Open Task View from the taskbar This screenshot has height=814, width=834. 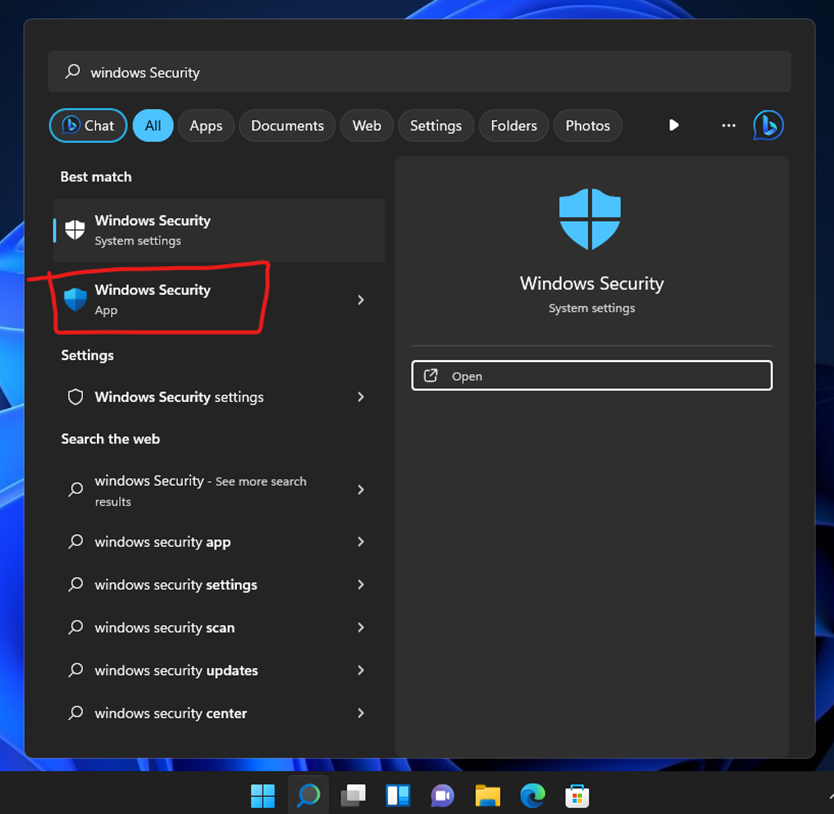[x=353, y=796]
